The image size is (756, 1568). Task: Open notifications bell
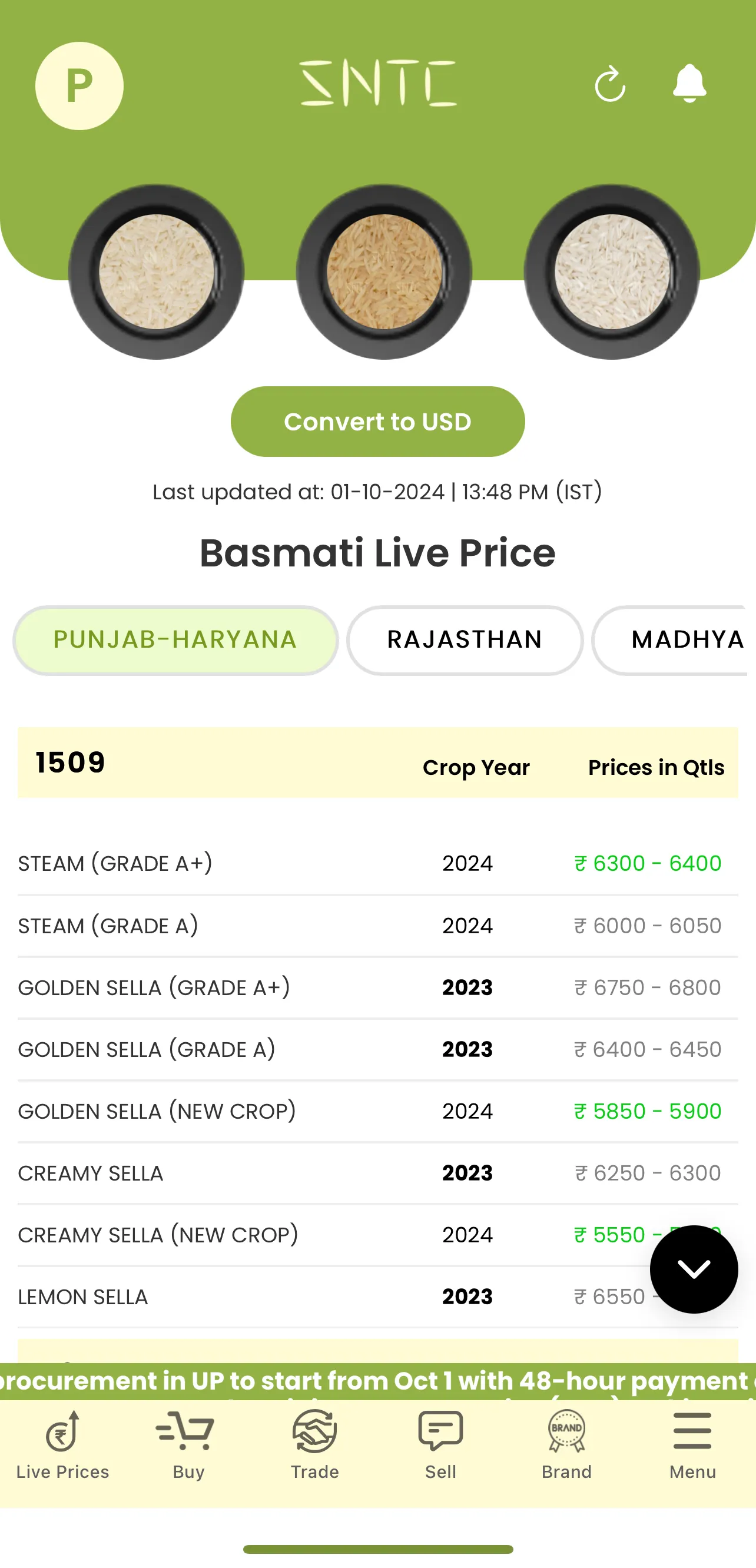pos(689,84)
